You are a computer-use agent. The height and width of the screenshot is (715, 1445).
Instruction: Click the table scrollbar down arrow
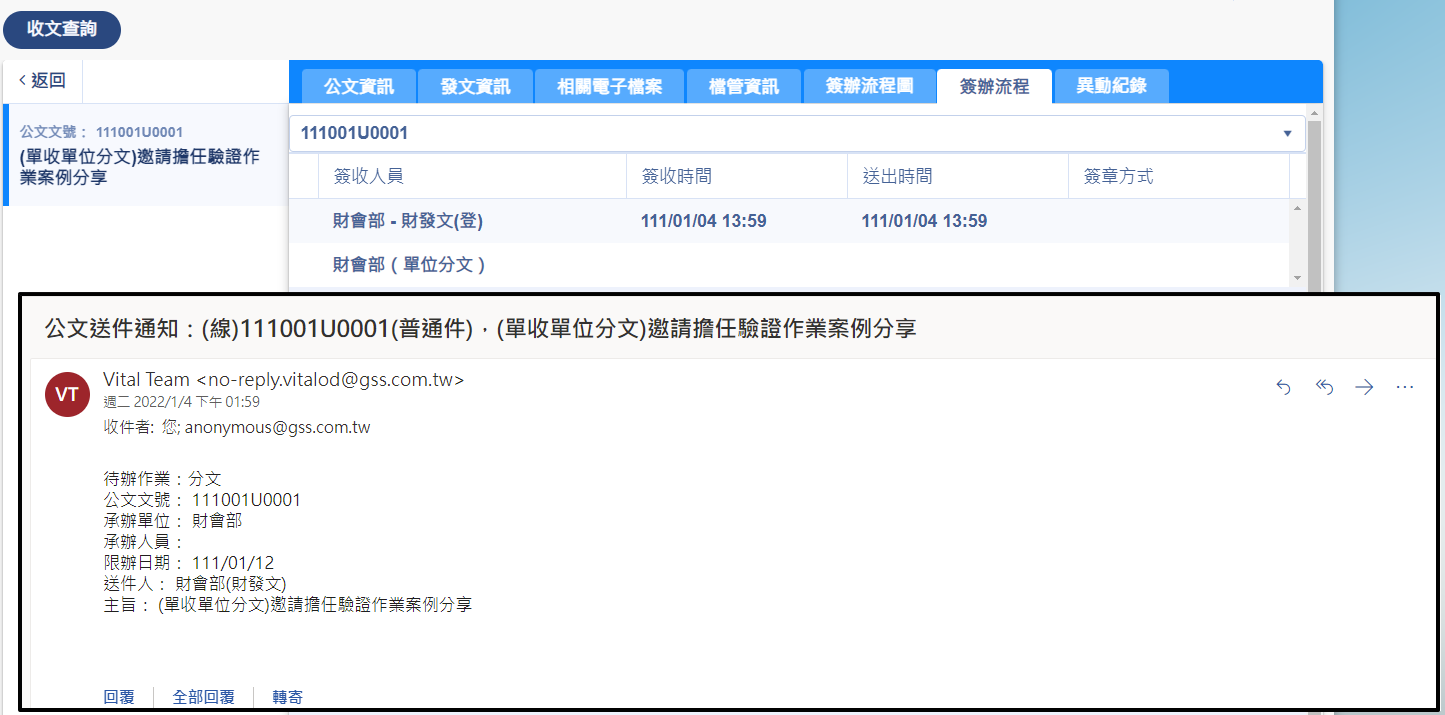tap(1297, 278)
